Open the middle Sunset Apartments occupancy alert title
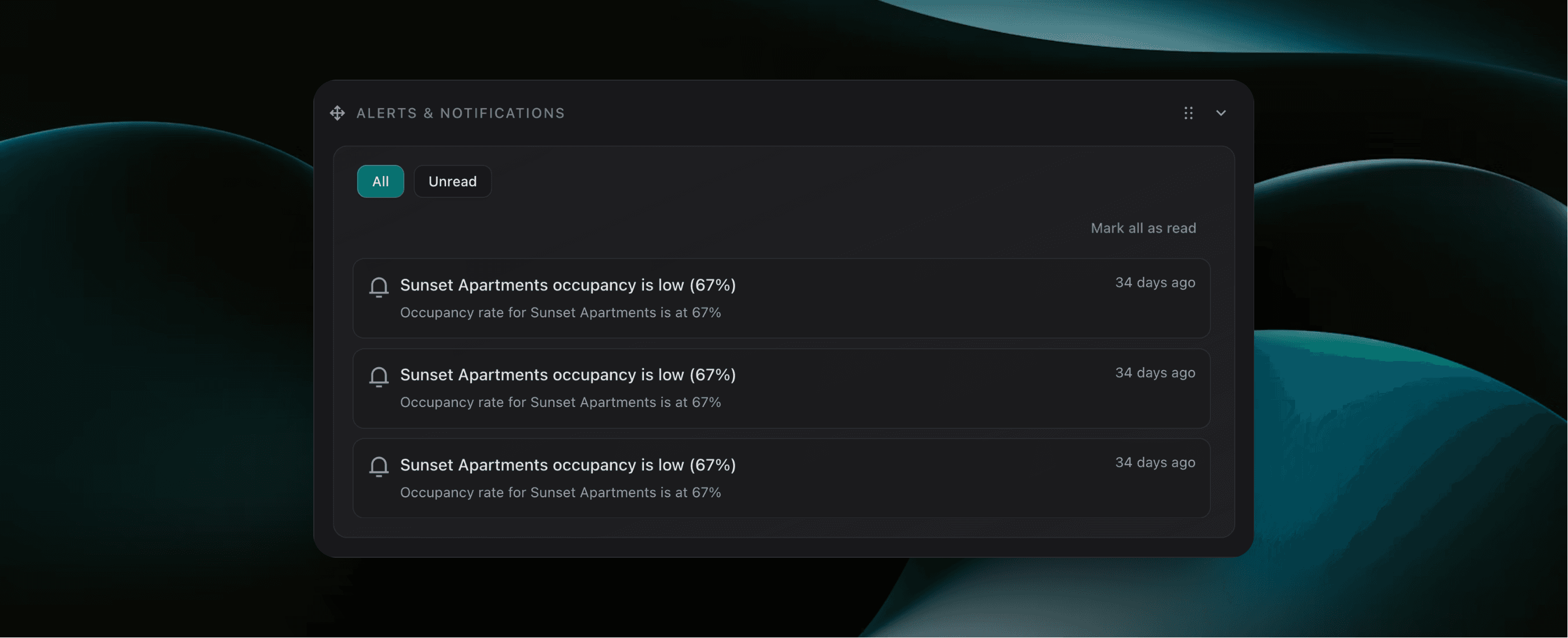1568x638 pixels. pyautogui.click(x=567, y=375)
